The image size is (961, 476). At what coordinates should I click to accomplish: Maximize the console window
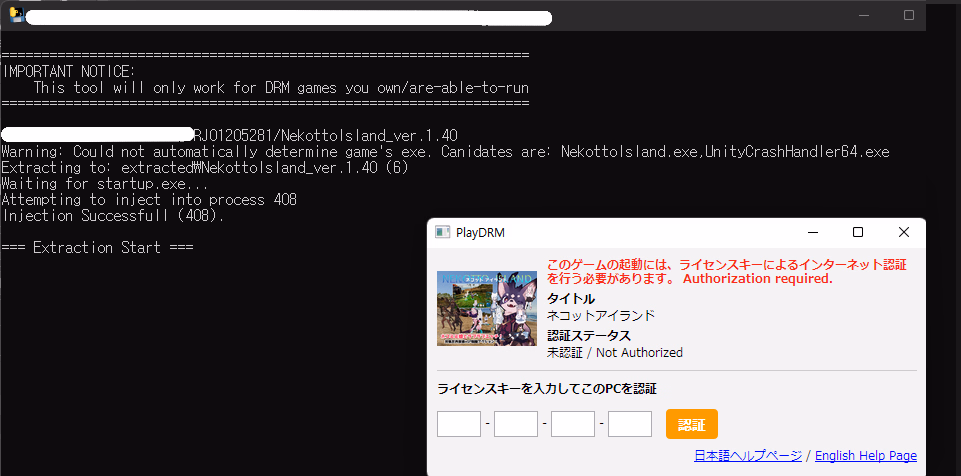(x=908, y=15)
